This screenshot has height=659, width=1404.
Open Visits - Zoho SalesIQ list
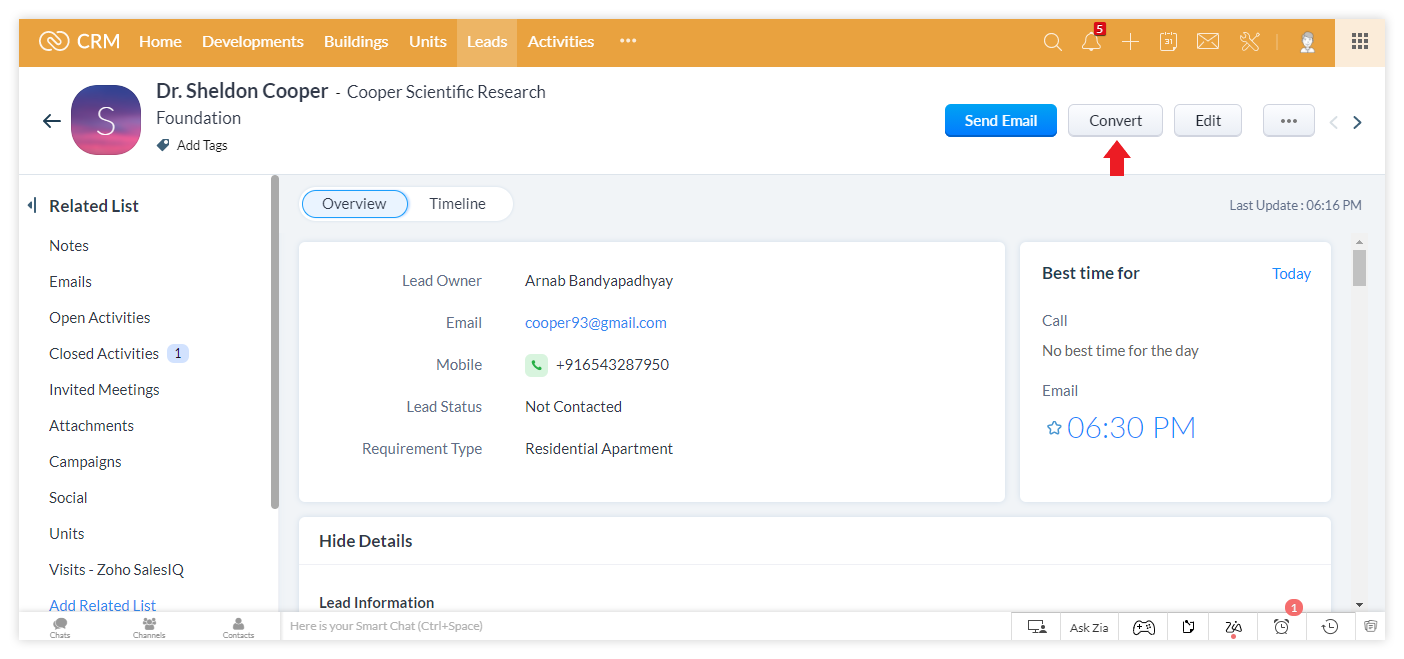(116, 569)
